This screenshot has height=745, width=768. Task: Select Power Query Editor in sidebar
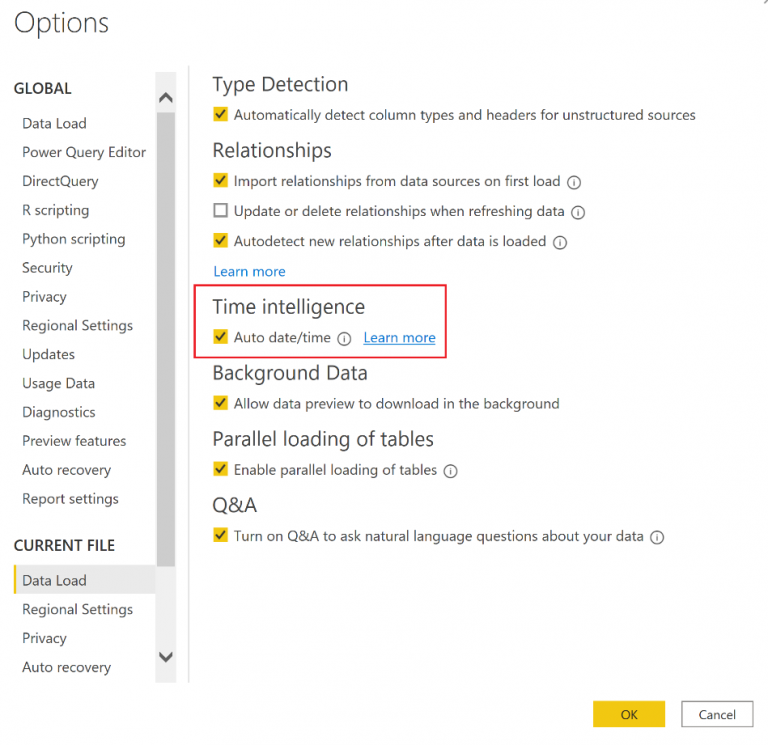click(84, 152)
